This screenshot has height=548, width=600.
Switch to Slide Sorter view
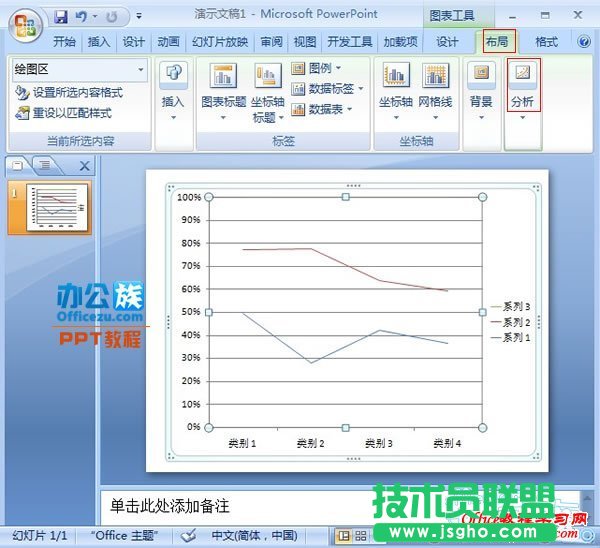click(x=360, y=536)
